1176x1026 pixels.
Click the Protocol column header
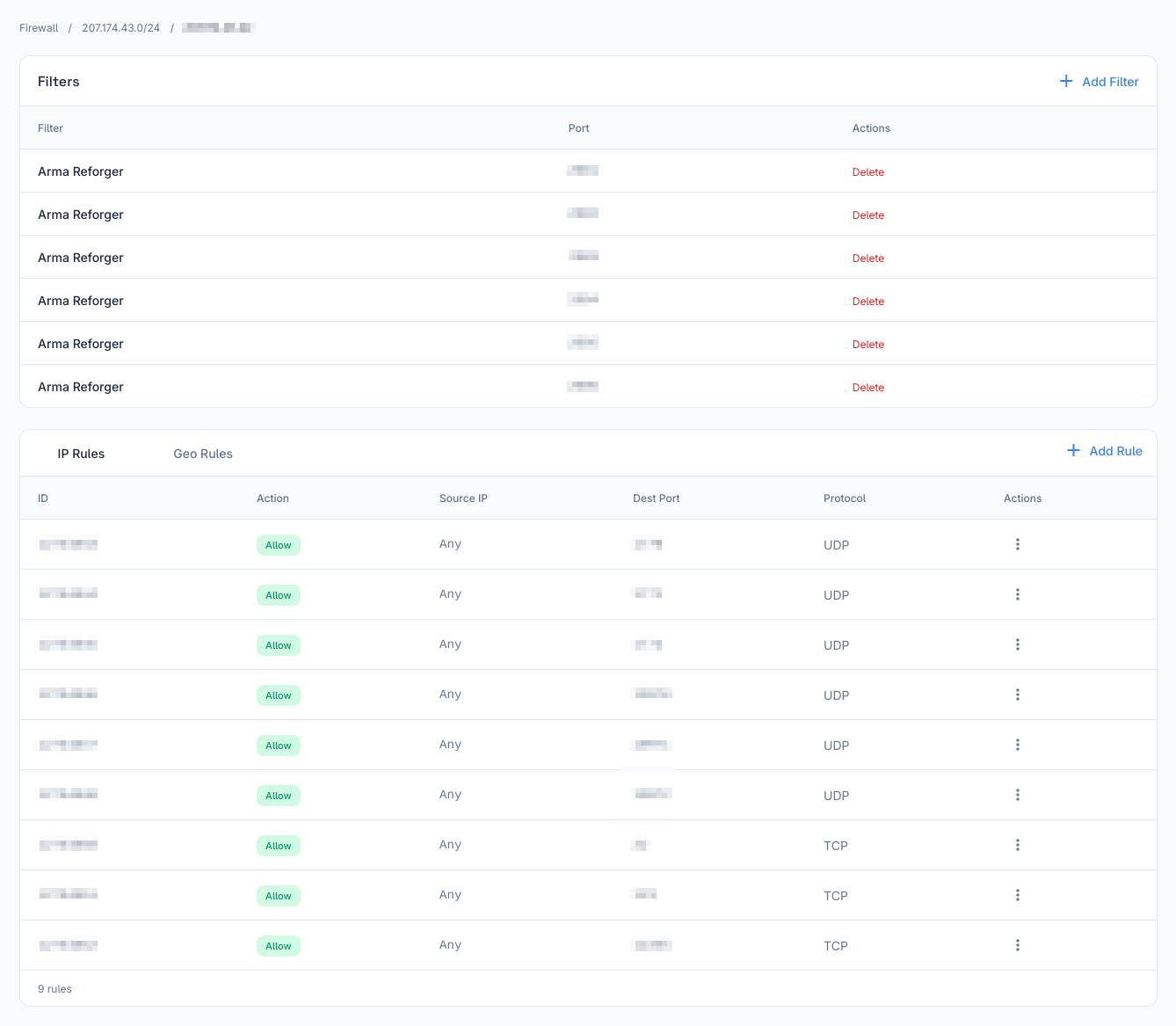[x=845, y=498]
